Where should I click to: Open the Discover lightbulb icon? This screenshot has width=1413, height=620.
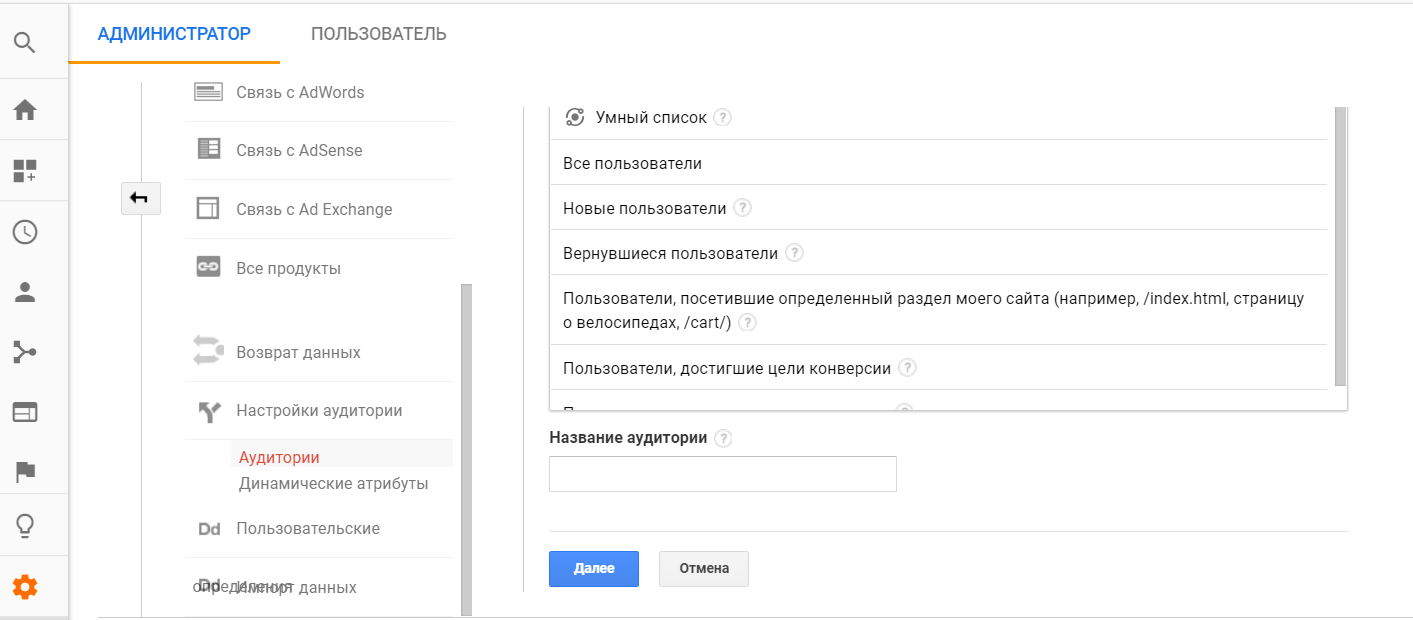tap(25, 525)
